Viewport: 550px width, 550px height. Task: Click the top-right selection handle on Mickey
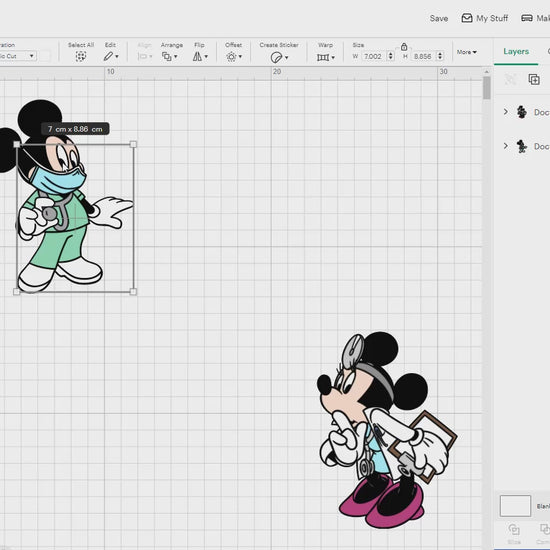[x=133, y=144]
